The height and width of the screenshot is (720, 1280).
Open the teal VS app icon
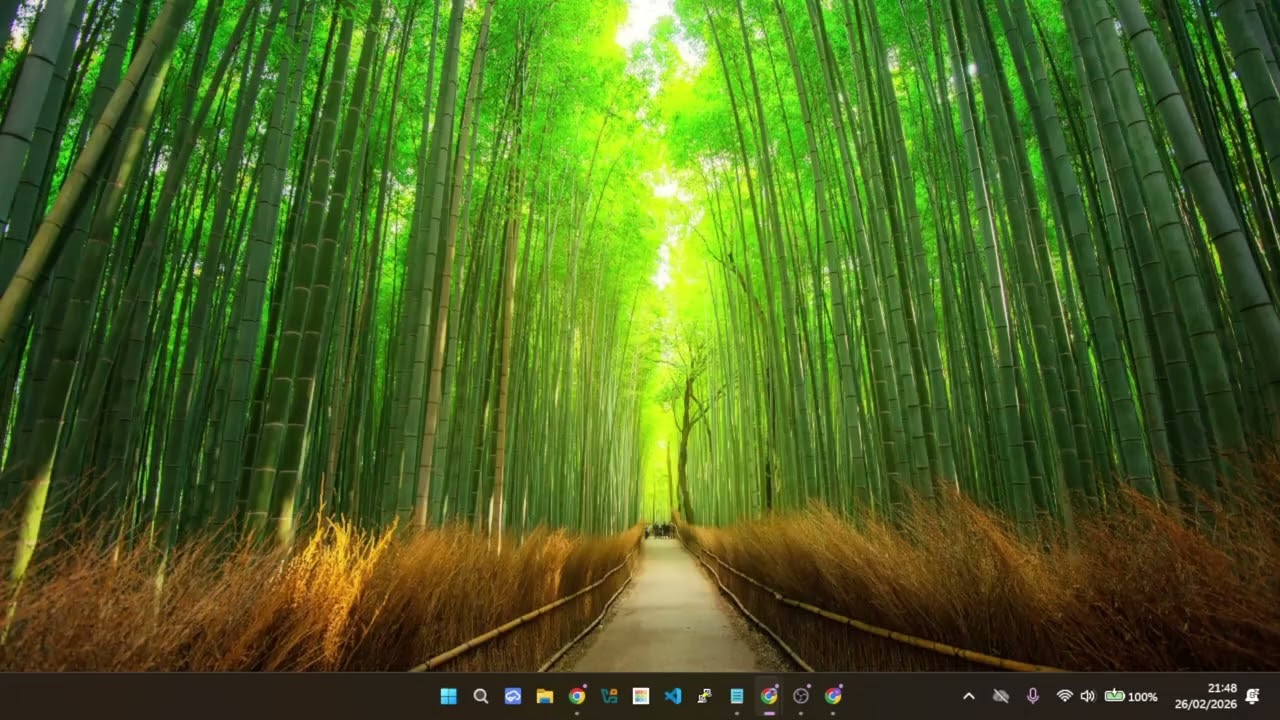pos(609,696)
